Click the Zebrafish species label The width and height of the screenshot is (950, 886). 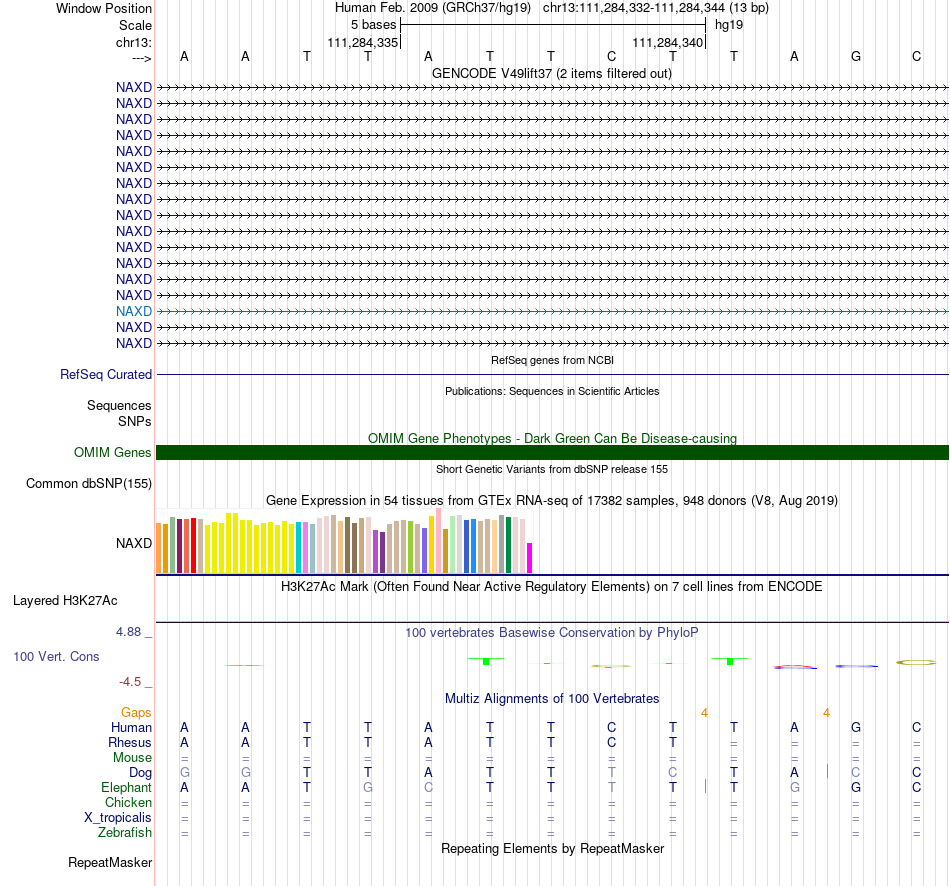pyautogui.click(x=125, y=832)
